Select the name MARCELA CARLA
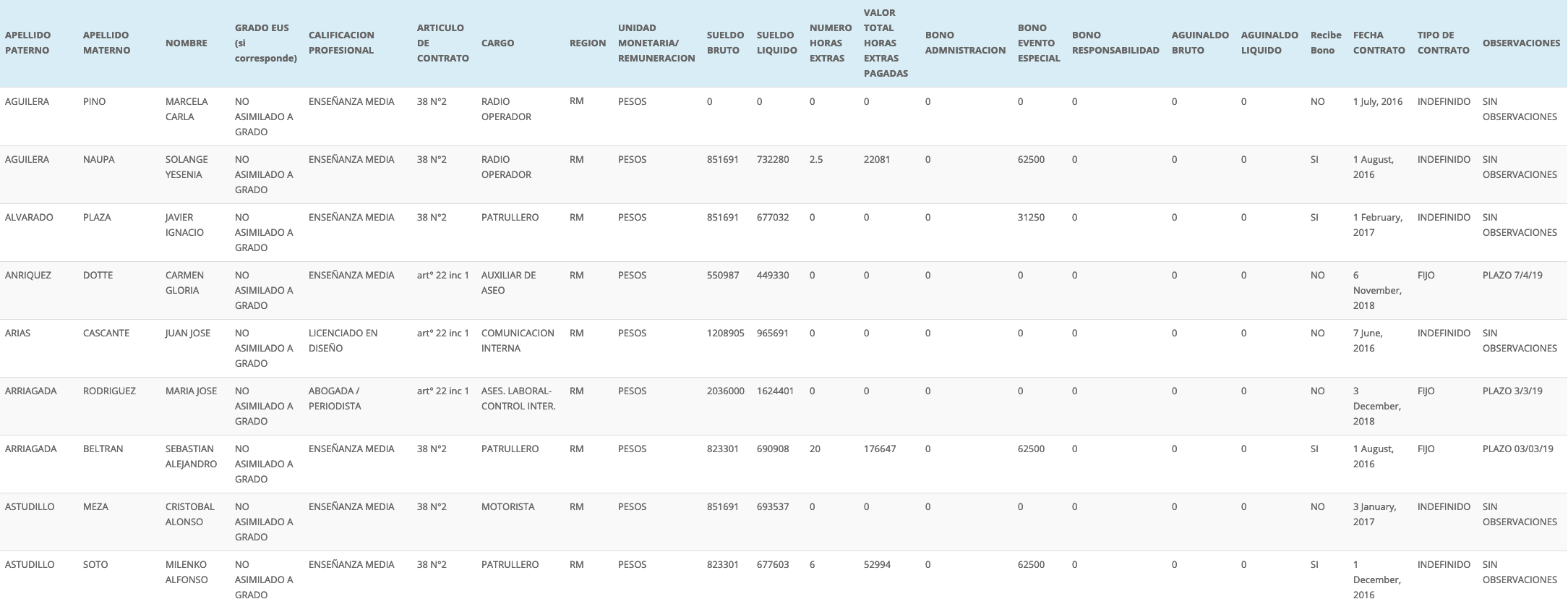The image size is (1568, 599). pyautogui.click(x=187, y=109)
